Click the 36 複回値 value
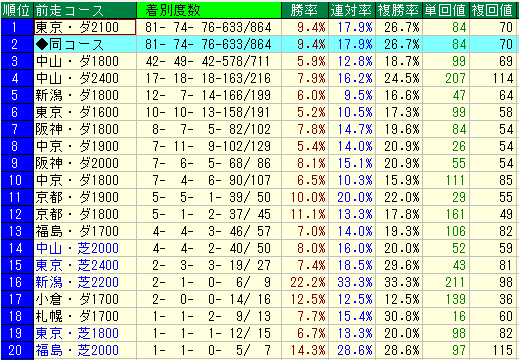The width and height of the screenshot is (519, 360). [506, 299]
